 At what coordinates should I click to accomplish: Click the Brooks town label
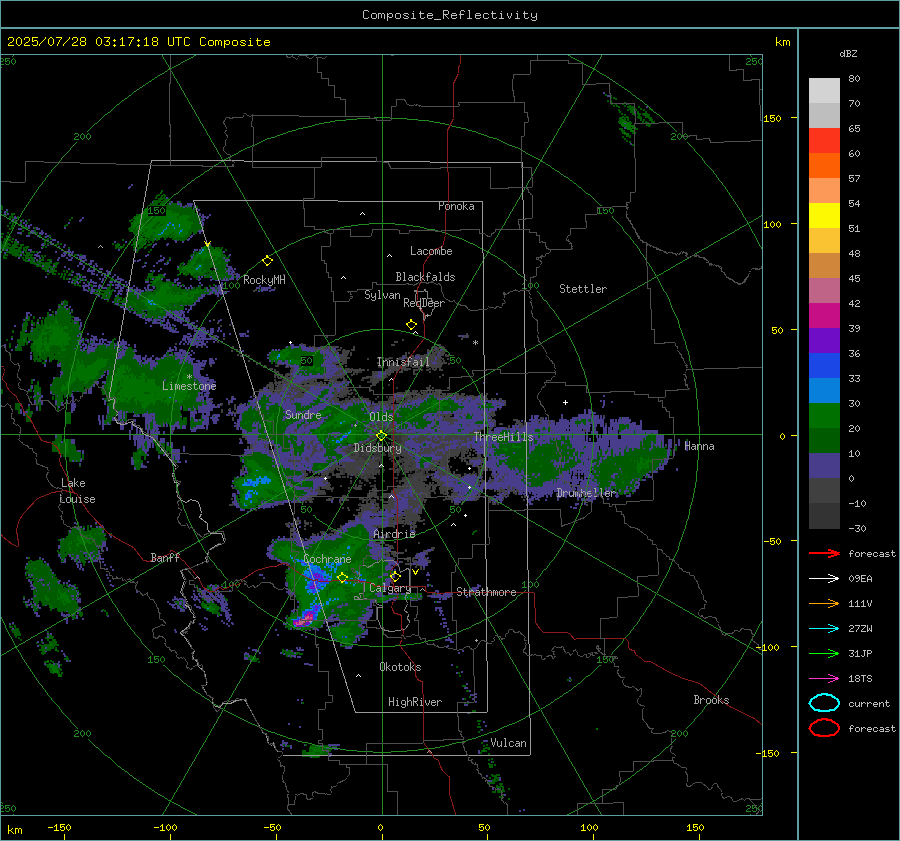pyautogui.click(x=711, y=700)
